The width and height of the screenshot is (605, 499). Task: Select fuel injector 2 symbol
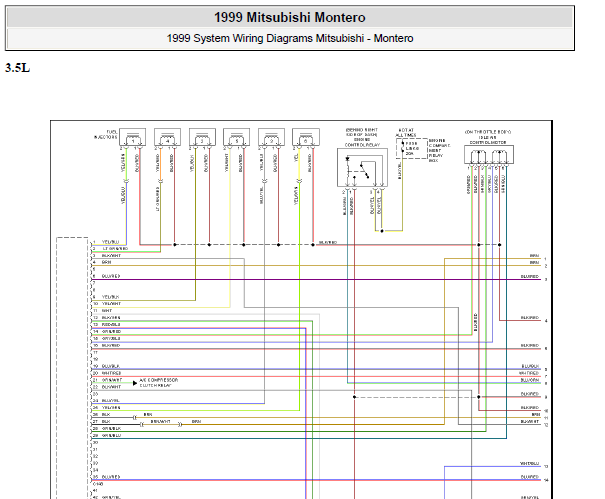point(271,137)
